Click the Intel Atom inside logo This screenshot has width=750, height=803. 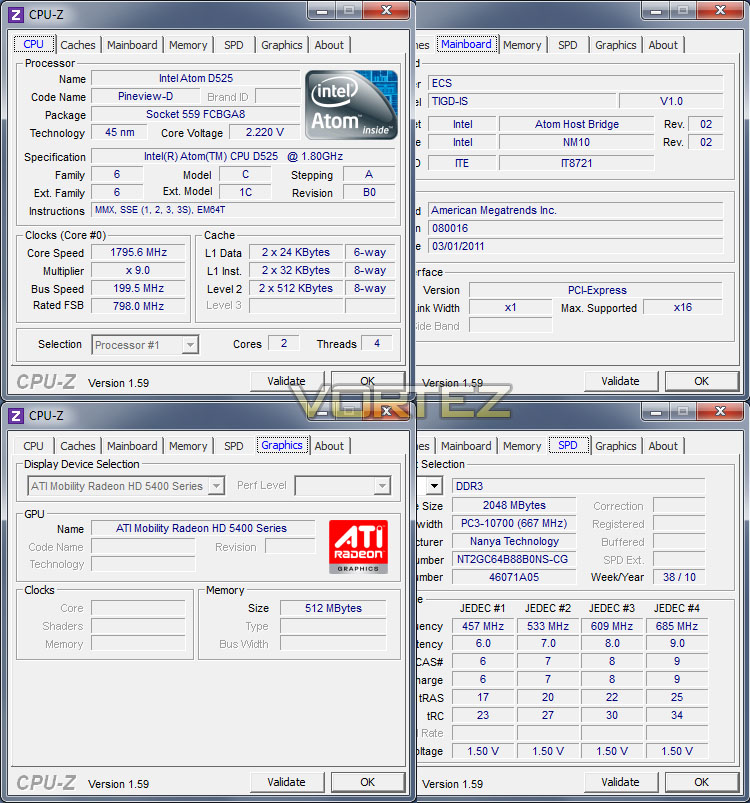pyautogui.click(x=351, y=105)
